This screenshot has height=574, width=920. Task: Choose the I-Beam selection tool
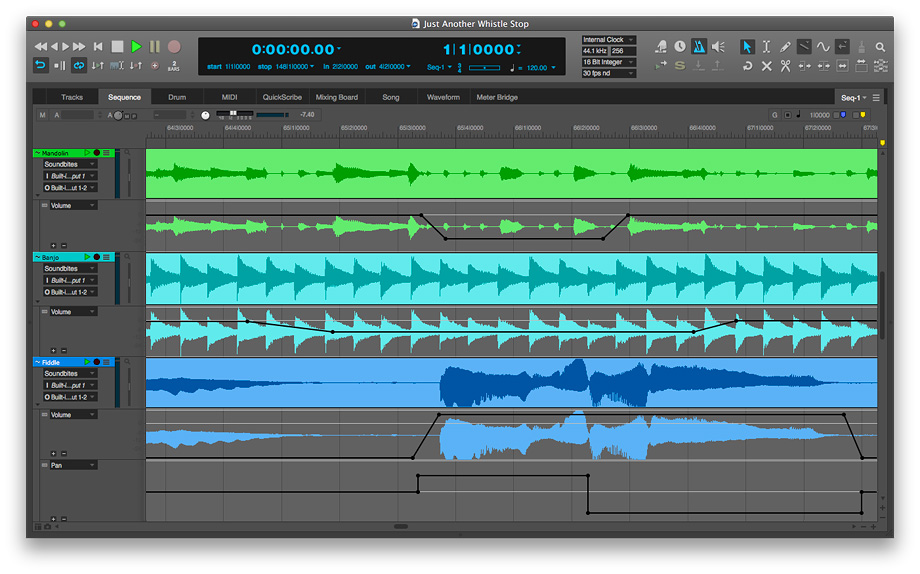(766, 47)
